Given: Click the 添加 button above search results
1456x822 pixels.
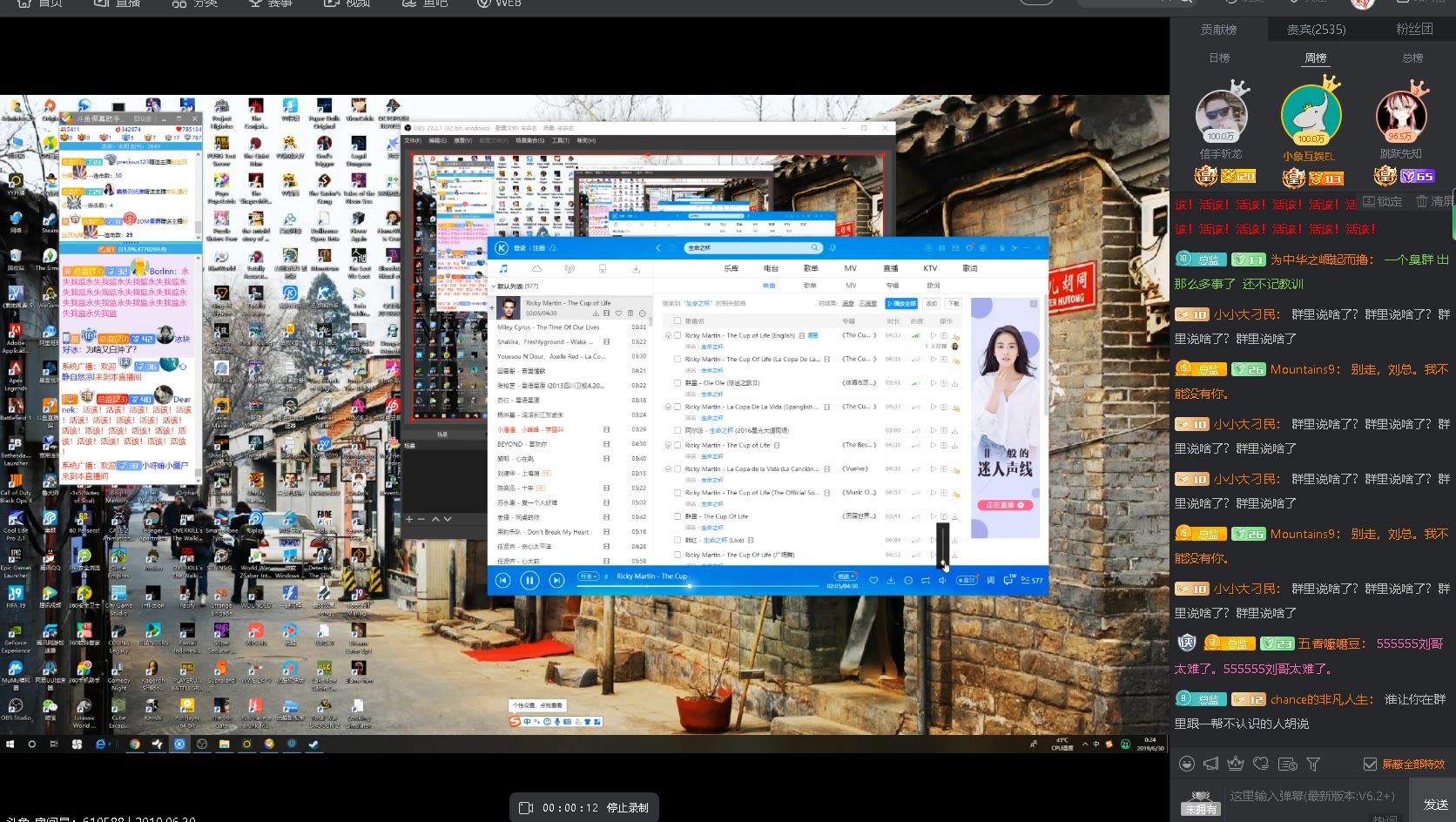Looking at the screenshot, I should pos(931,303).
